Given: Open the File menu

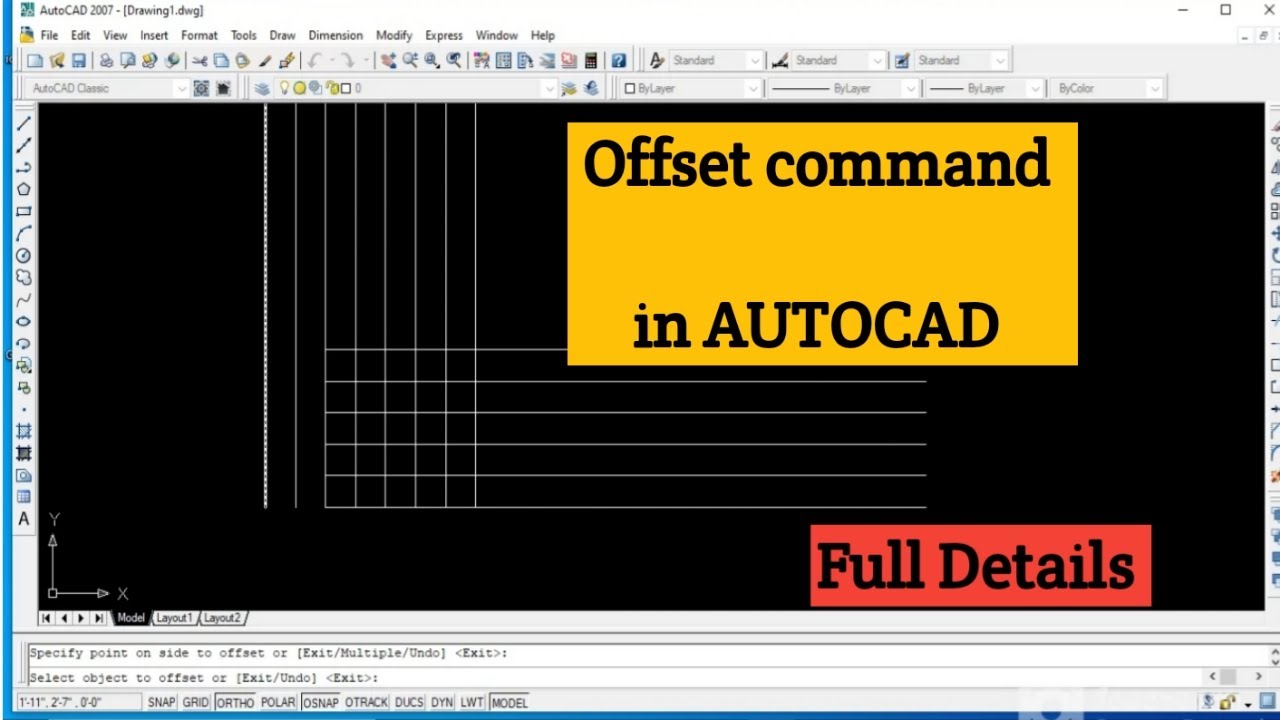Looking at the screenshot, I should (49, 35).
